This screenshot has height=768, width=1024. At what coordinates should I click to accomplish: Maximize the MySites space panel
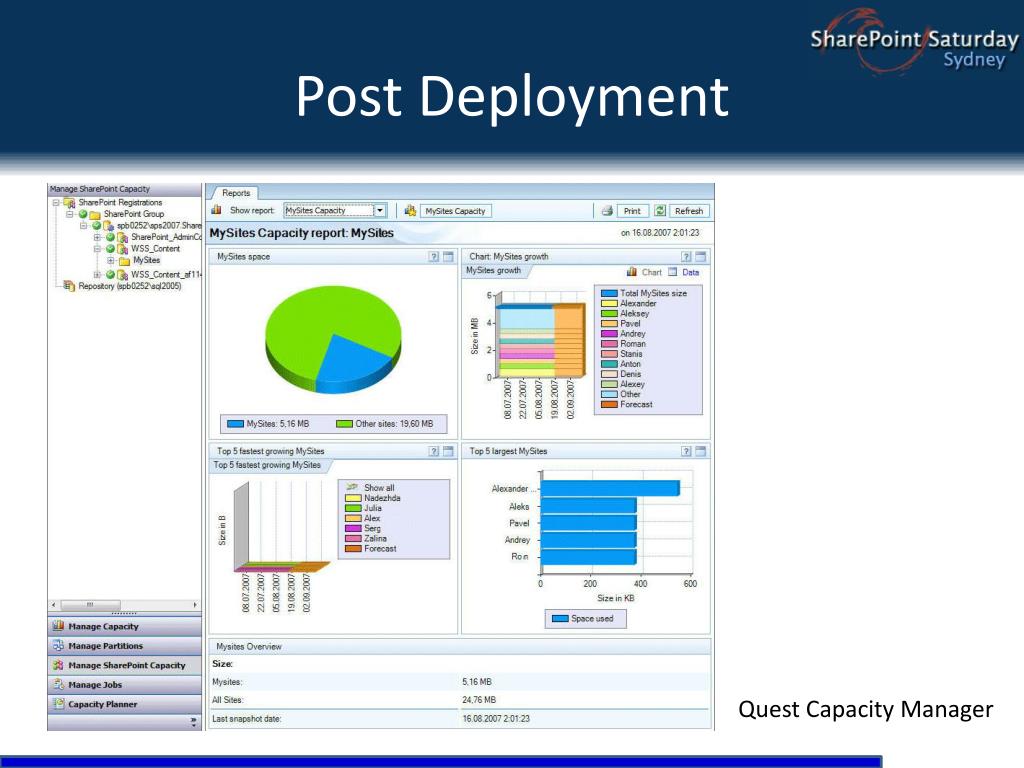448,257
